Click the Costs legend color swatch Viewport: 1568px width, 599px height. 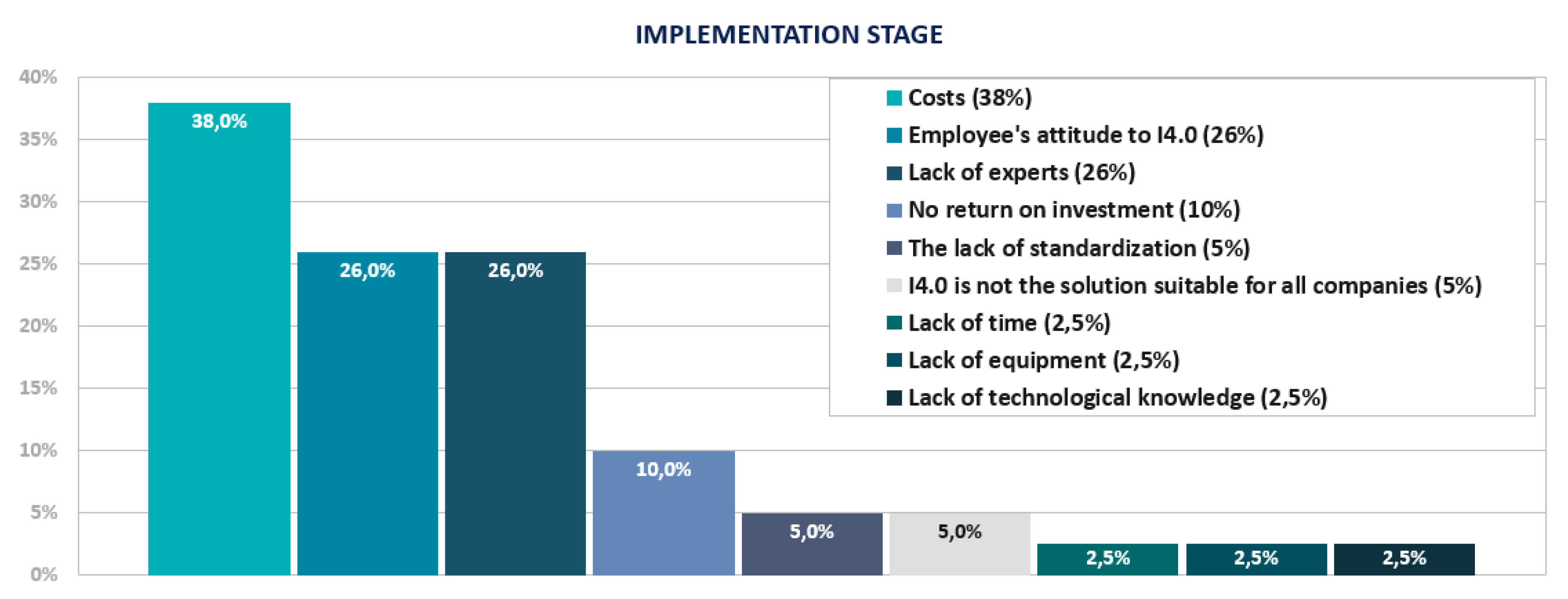click(893, 98)
